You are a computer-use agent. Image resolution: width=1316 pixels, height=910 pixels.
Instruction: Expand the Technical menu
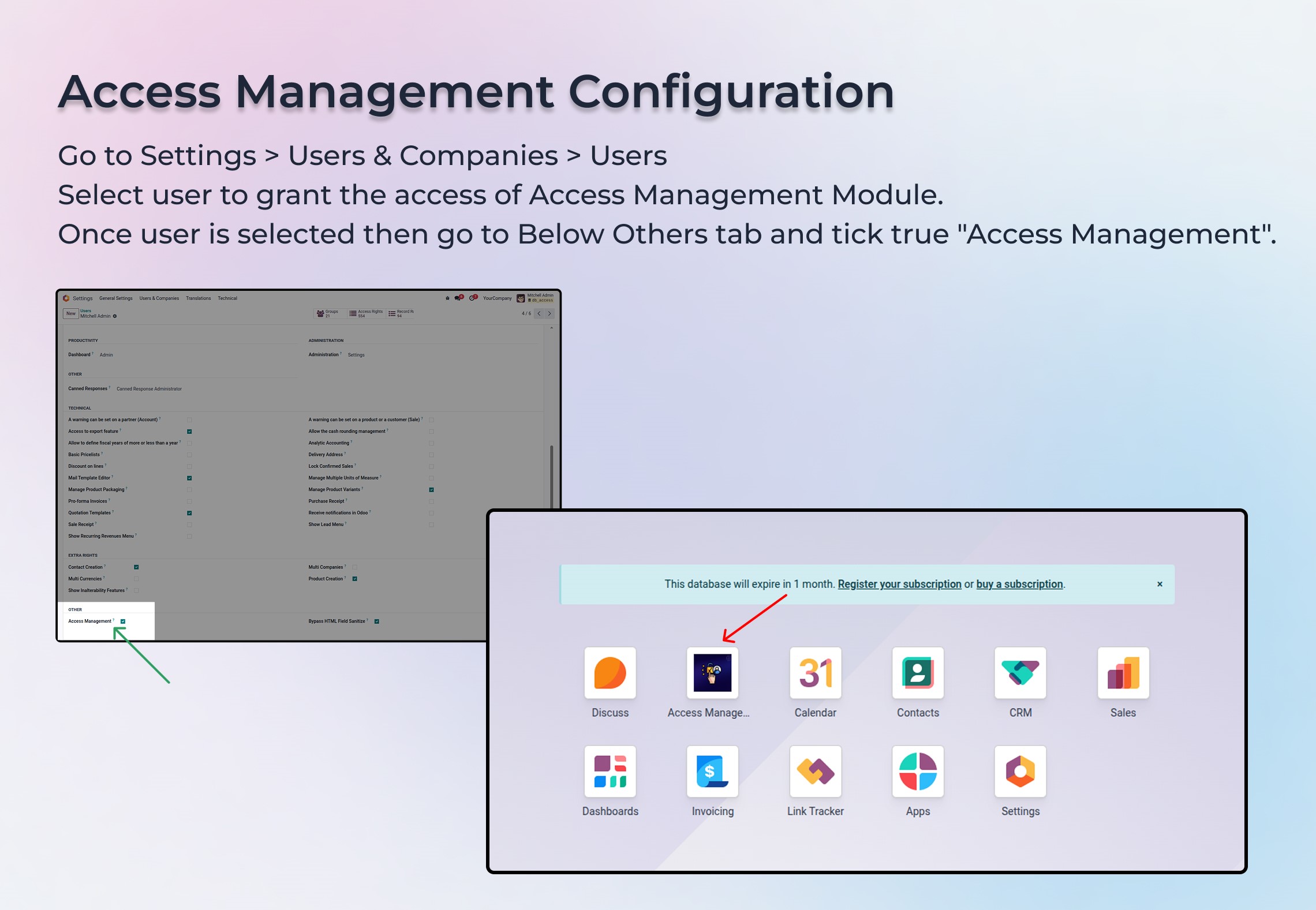[x=227, y=298]
